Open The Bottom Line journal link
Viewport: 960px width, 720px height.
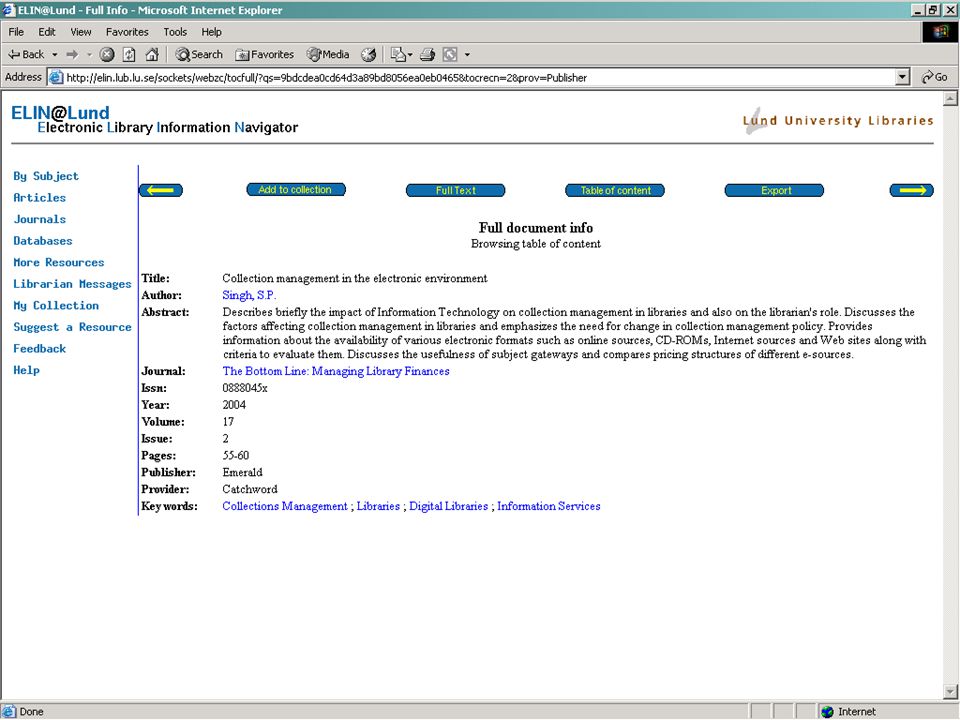click(336, 371)
